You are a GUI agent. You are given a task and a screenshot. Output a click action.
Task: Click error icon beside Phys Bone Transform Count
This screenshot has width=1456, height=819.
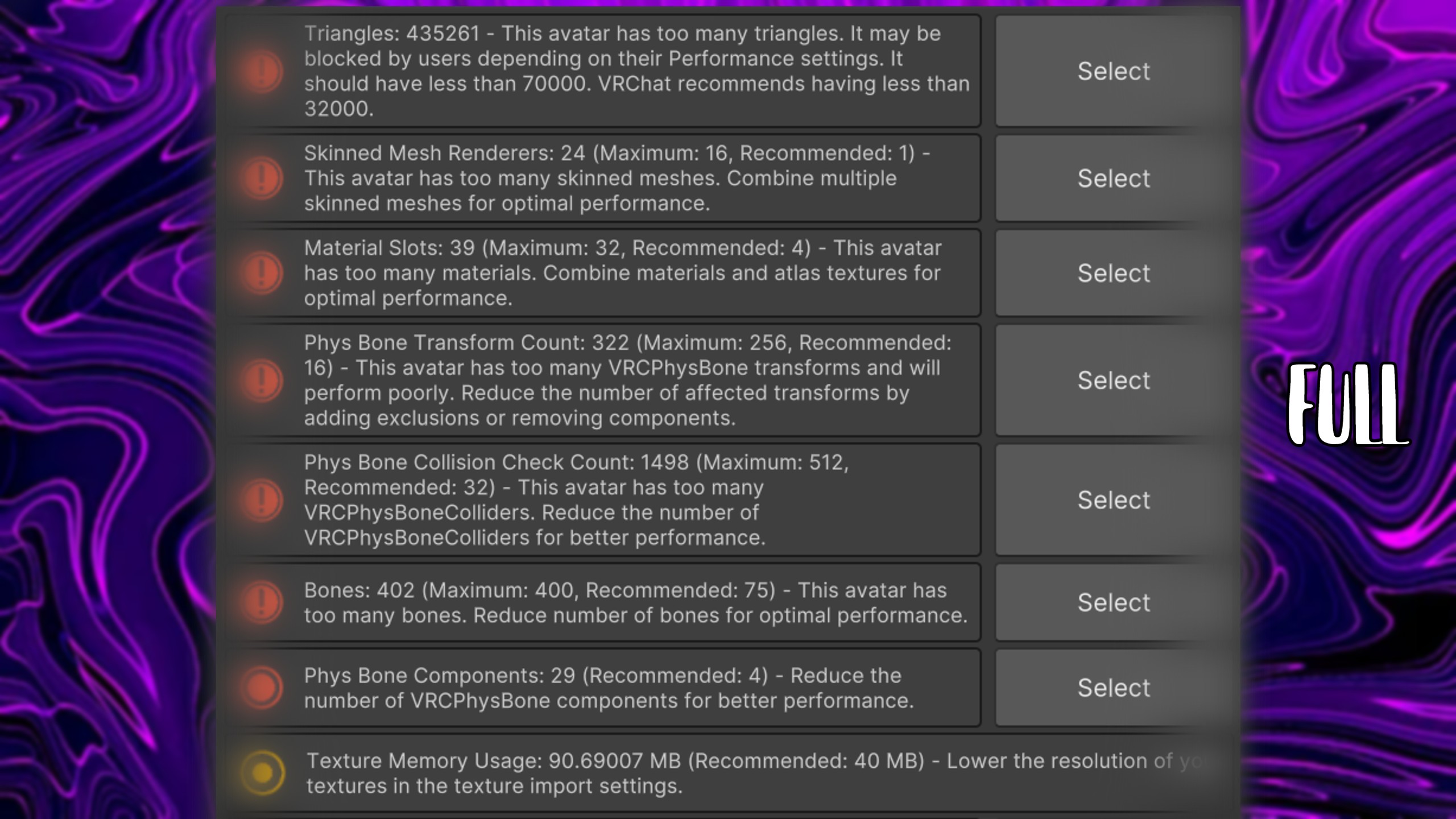tap(262, 380)
